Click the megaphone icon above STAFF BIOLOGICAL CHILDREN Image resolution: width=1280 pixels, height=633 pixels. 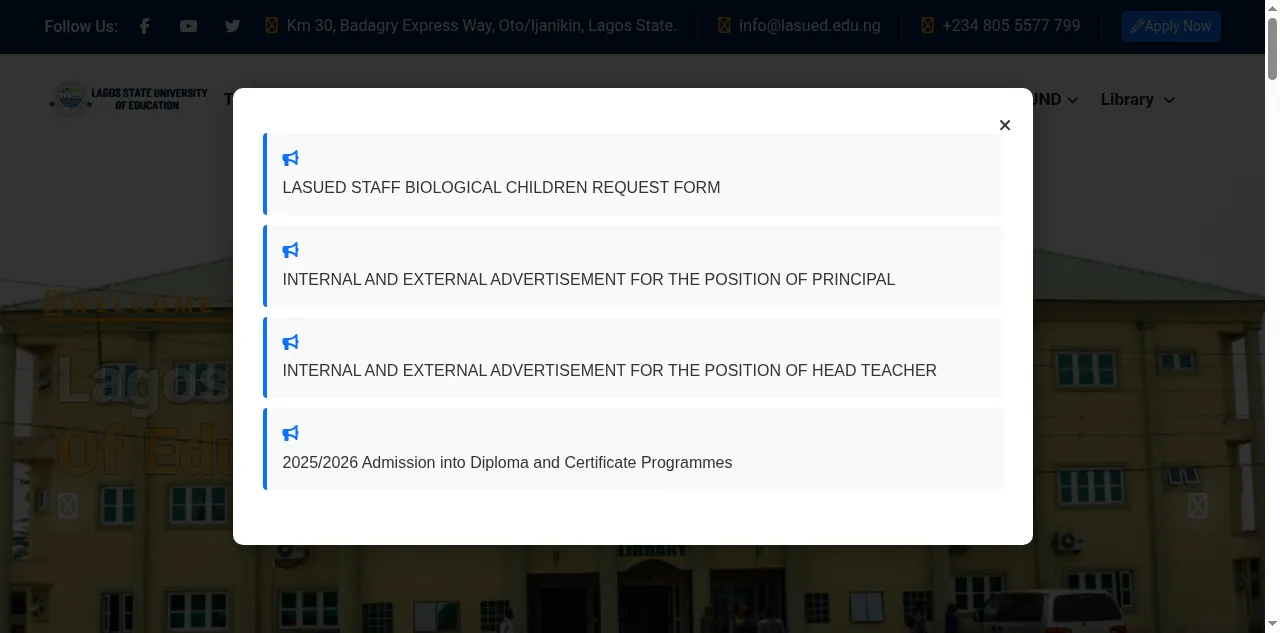pos(291,158)
